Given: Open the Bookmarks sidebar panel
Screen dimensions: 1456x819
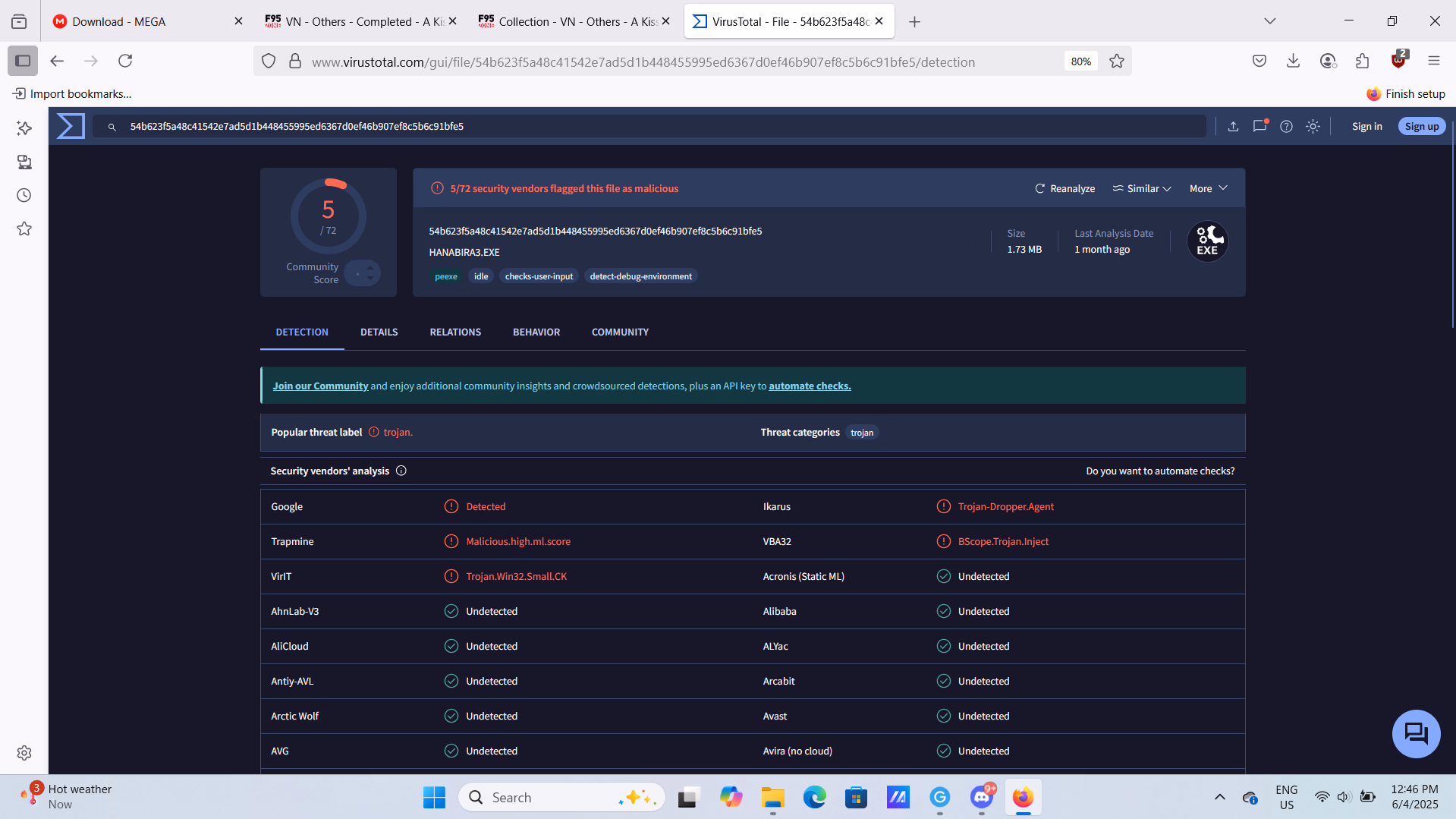Looking at the screenshot, I should (x=24, y=228).
